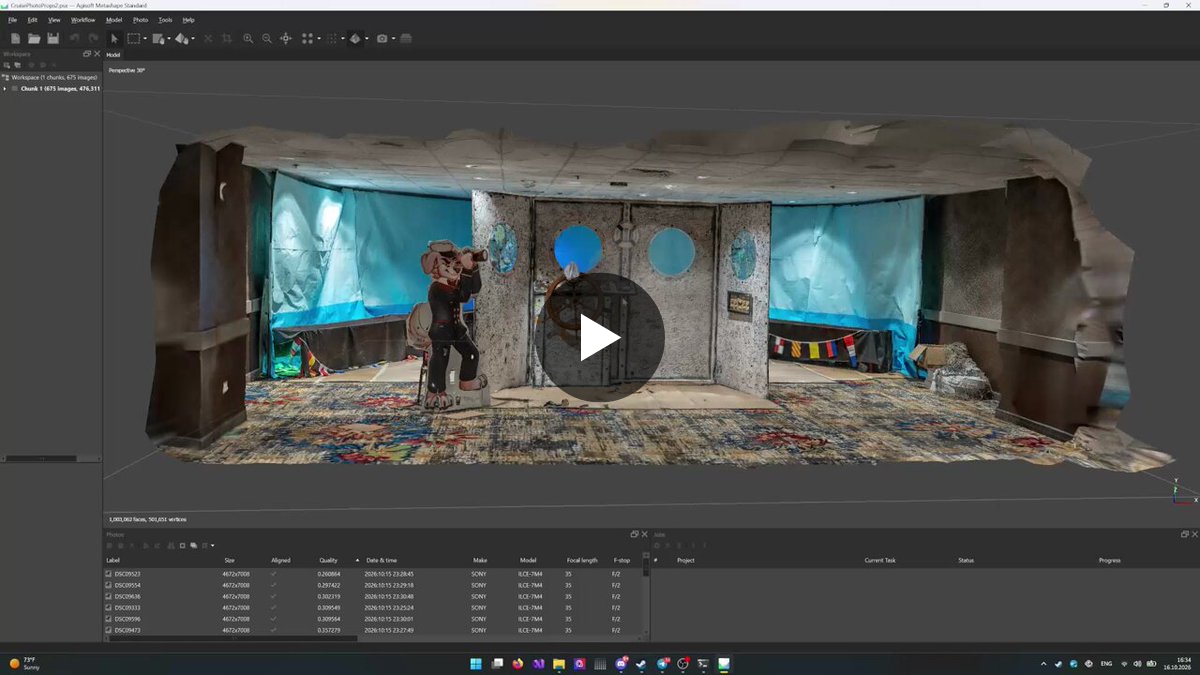Open the Move Region tool dropdown arrow
Viewport: 1200px width, 675px height.
point(168,39)
